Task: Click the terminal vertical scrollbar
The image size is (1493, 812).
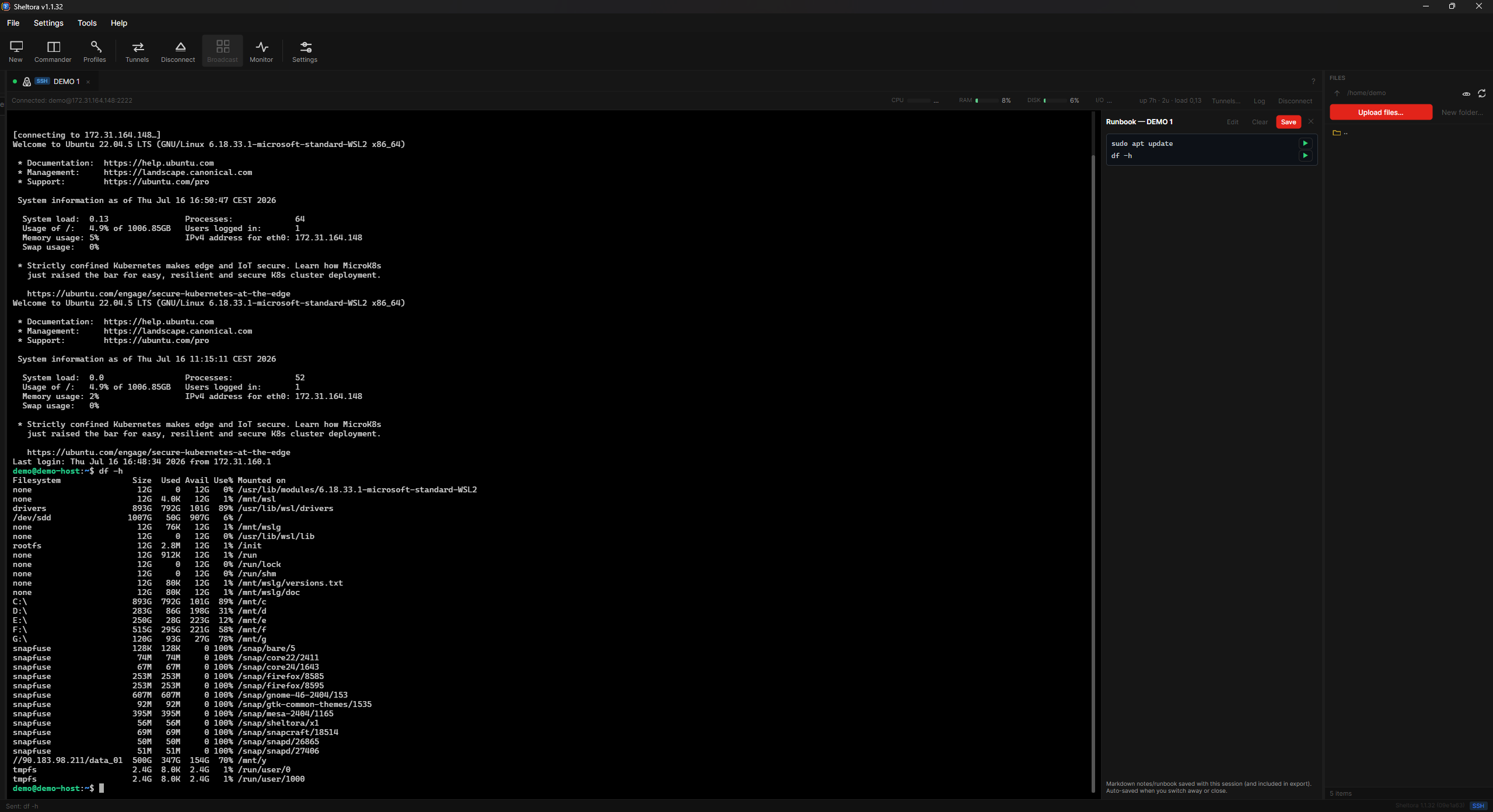Action: click(1093, 473)
